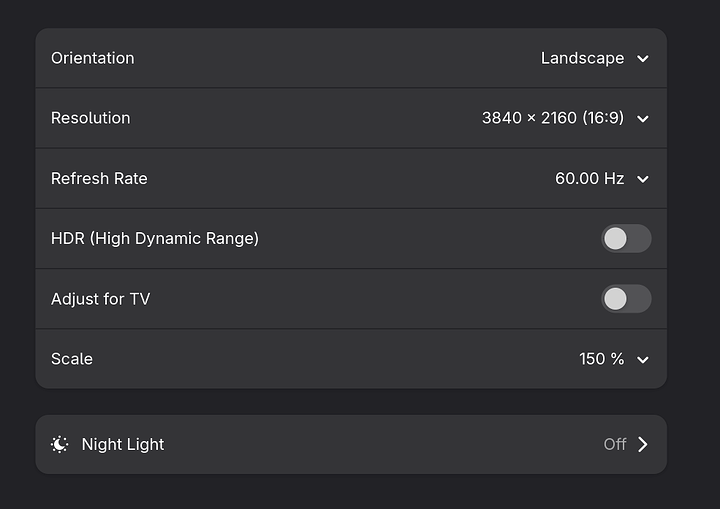Screen dimensions: 720x509
Task: Select the Scale row label
Action: pyautogui.click(x=72, y=359)
